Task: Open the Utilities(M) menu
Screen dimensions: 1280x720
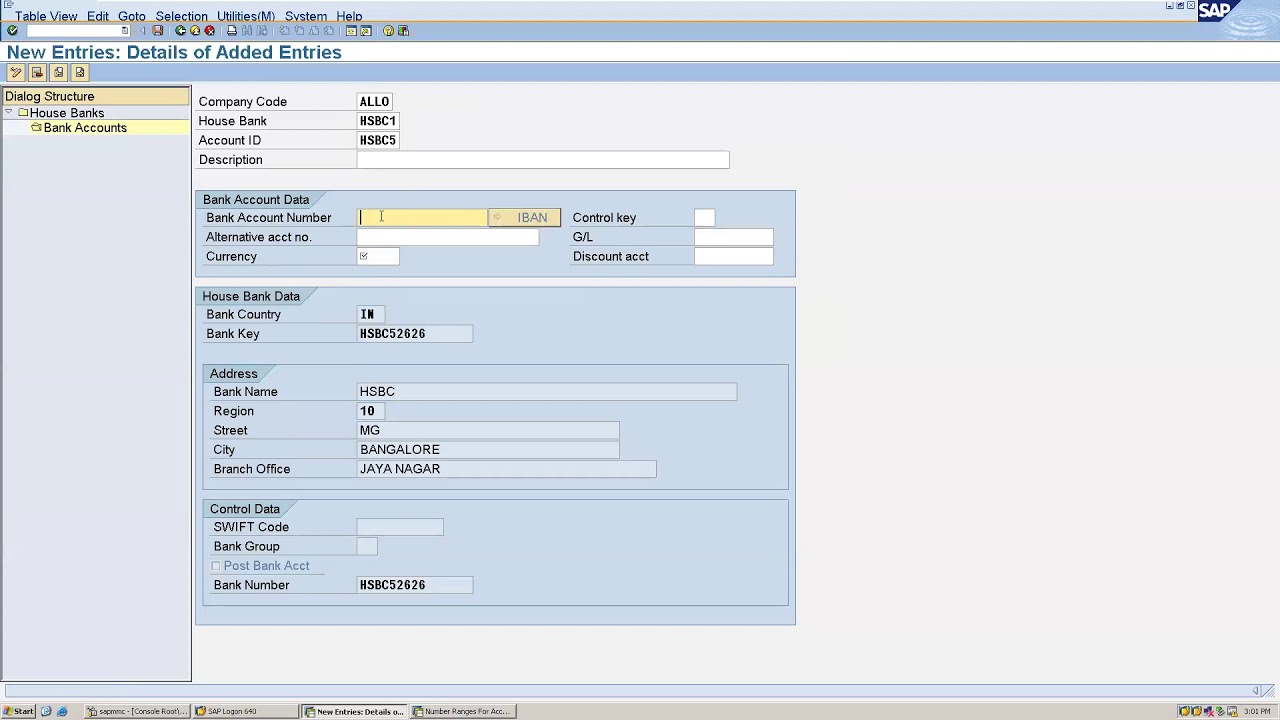Action: (x=246, y=16)
